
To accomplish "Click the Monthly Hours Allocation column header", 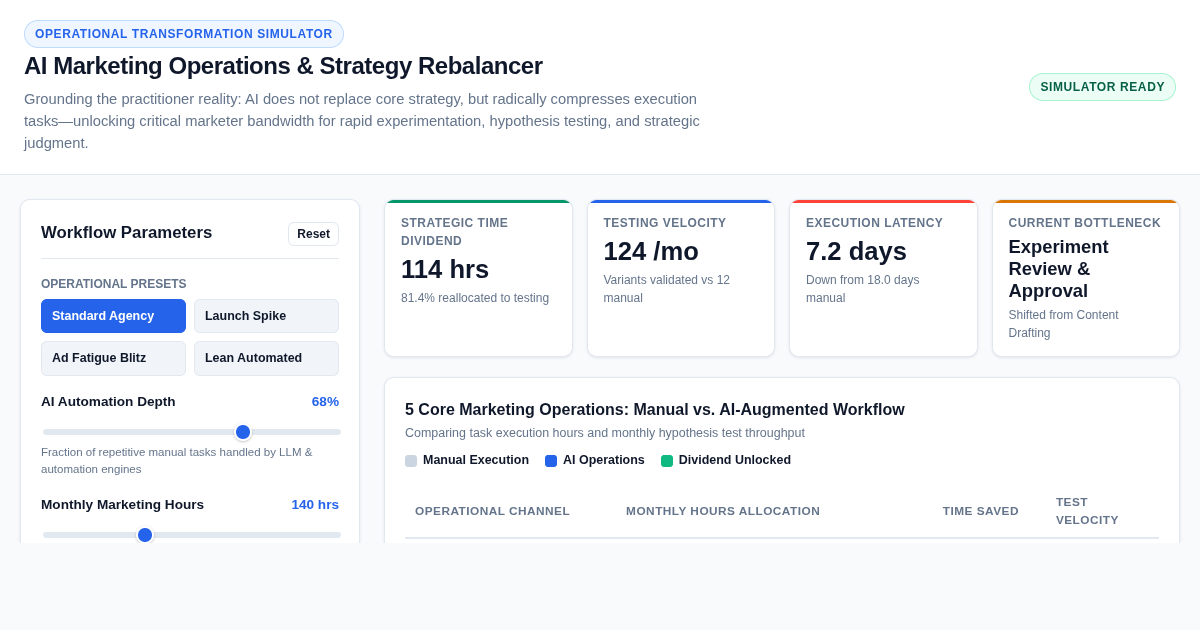I will tap(723, 511).
